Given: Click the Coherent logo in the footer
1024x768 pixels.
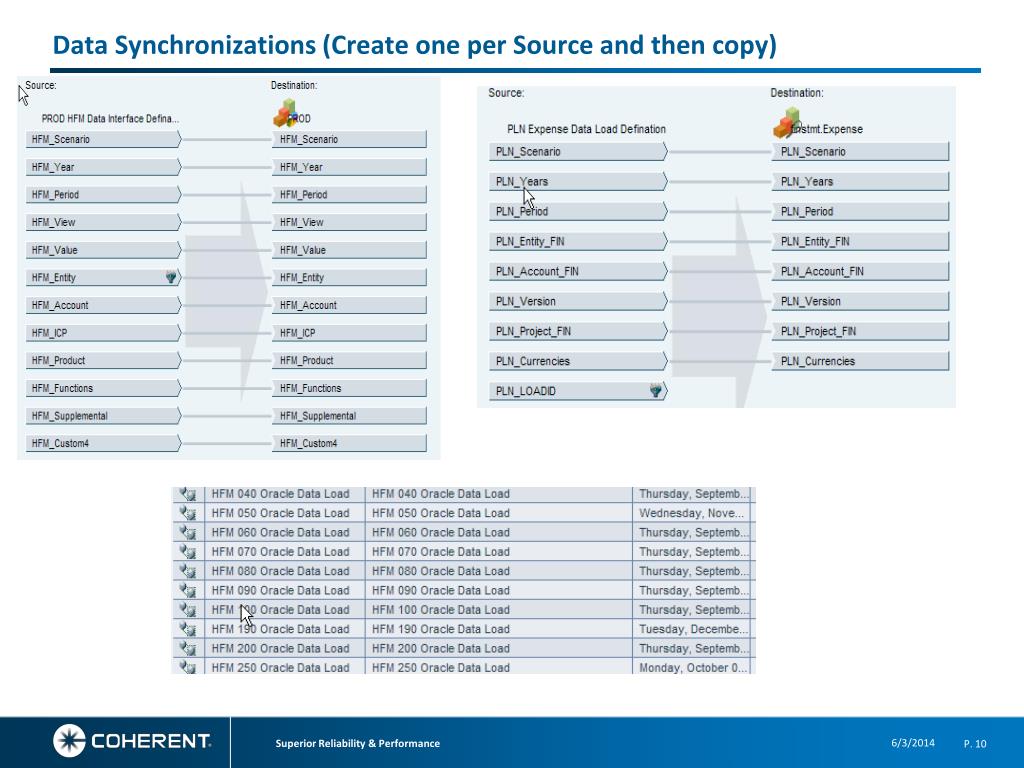Looking at the screenshot, I should click(x=132, y=741).
